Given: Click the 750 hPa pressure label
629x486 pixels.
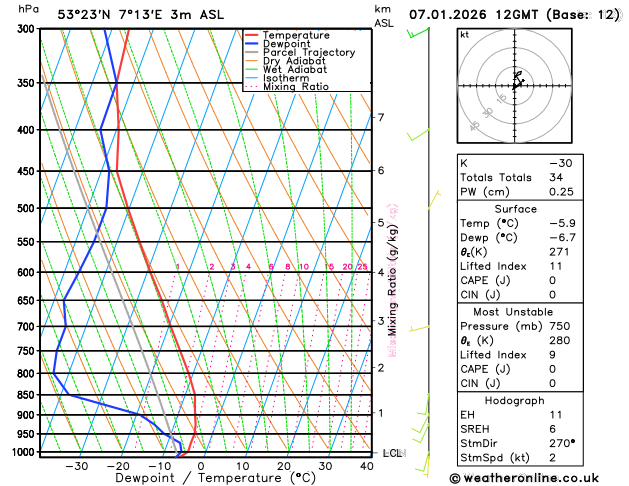Looking at the screenshot, I should tap(28, 351).
